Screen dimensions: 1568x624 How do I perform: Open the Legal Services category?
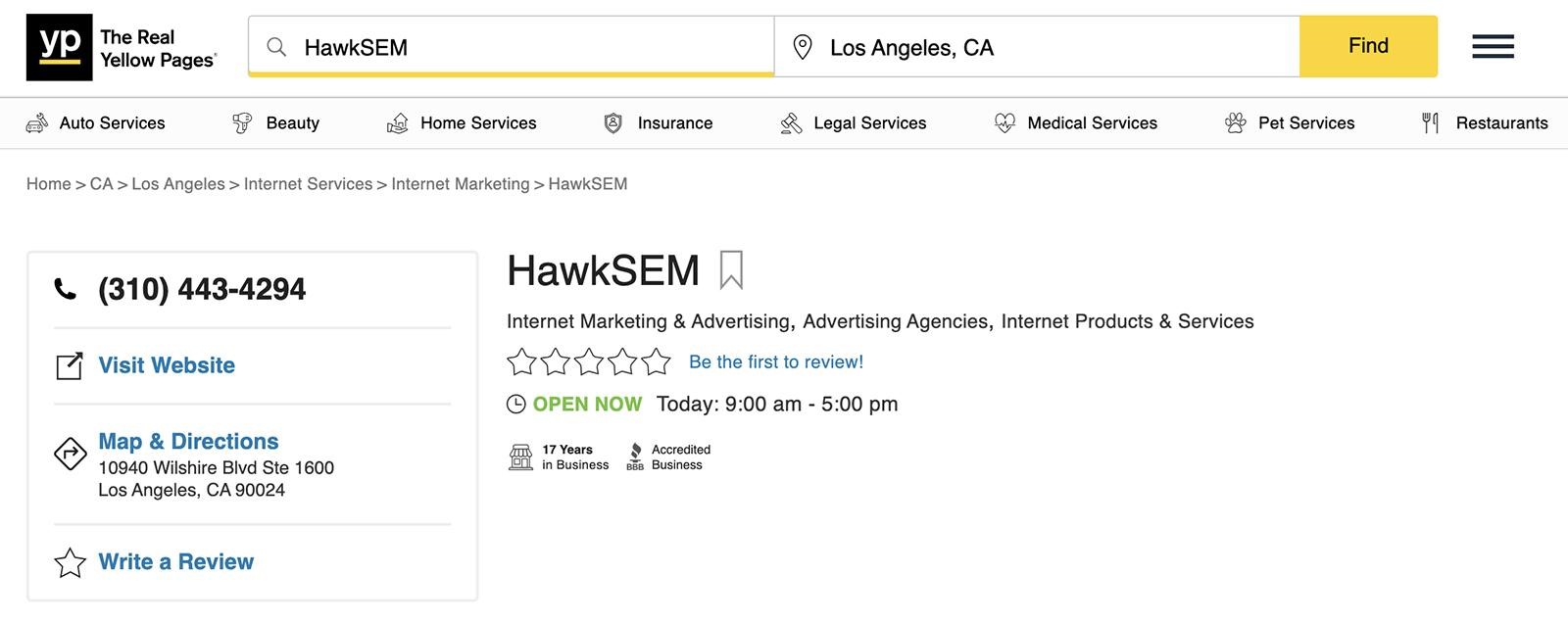click(853, 123)
